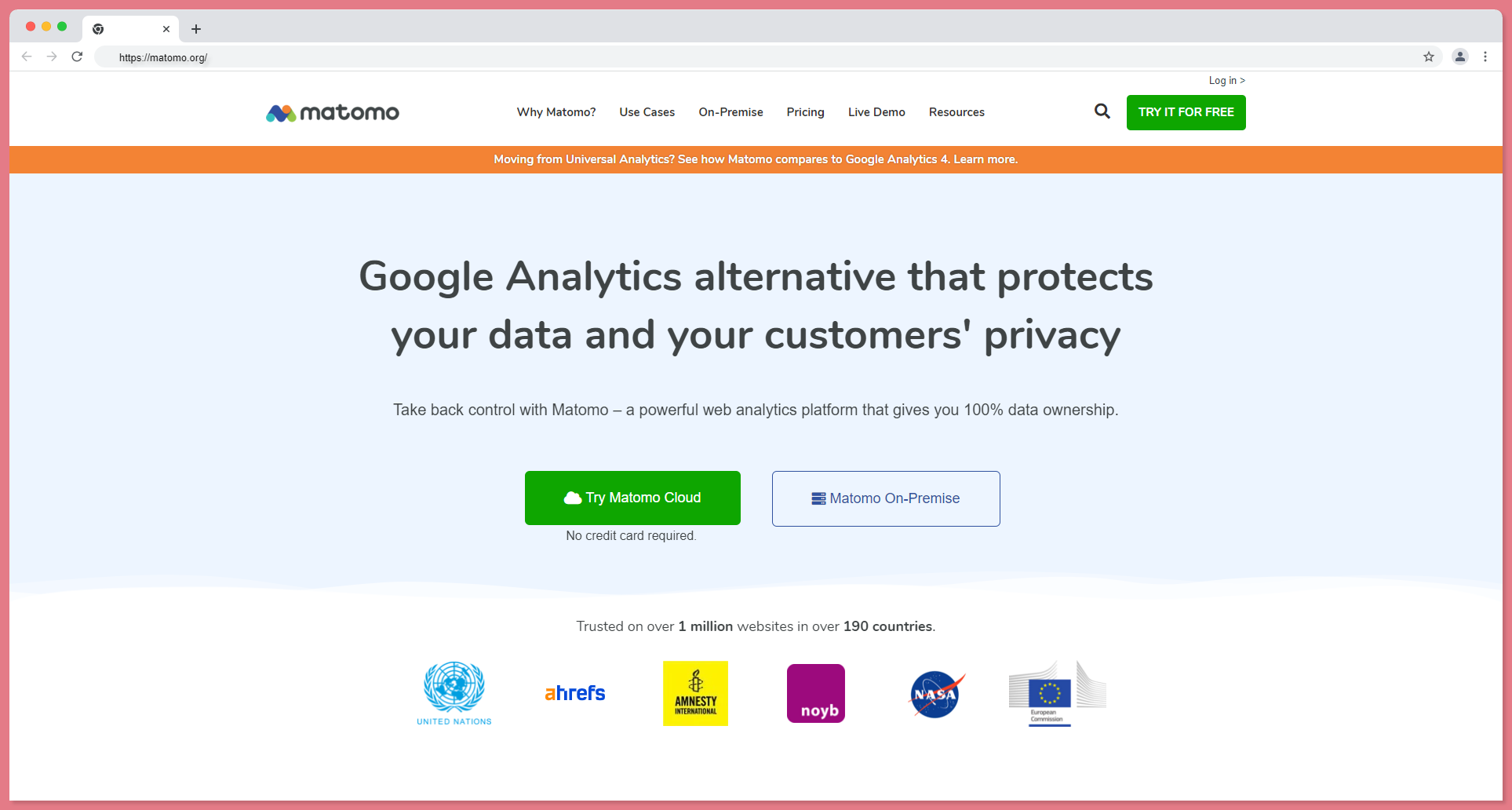Screen dimensions: 1512x810
Task: Click TRY IT FOR FREE button
Action: click(1186, 112)
